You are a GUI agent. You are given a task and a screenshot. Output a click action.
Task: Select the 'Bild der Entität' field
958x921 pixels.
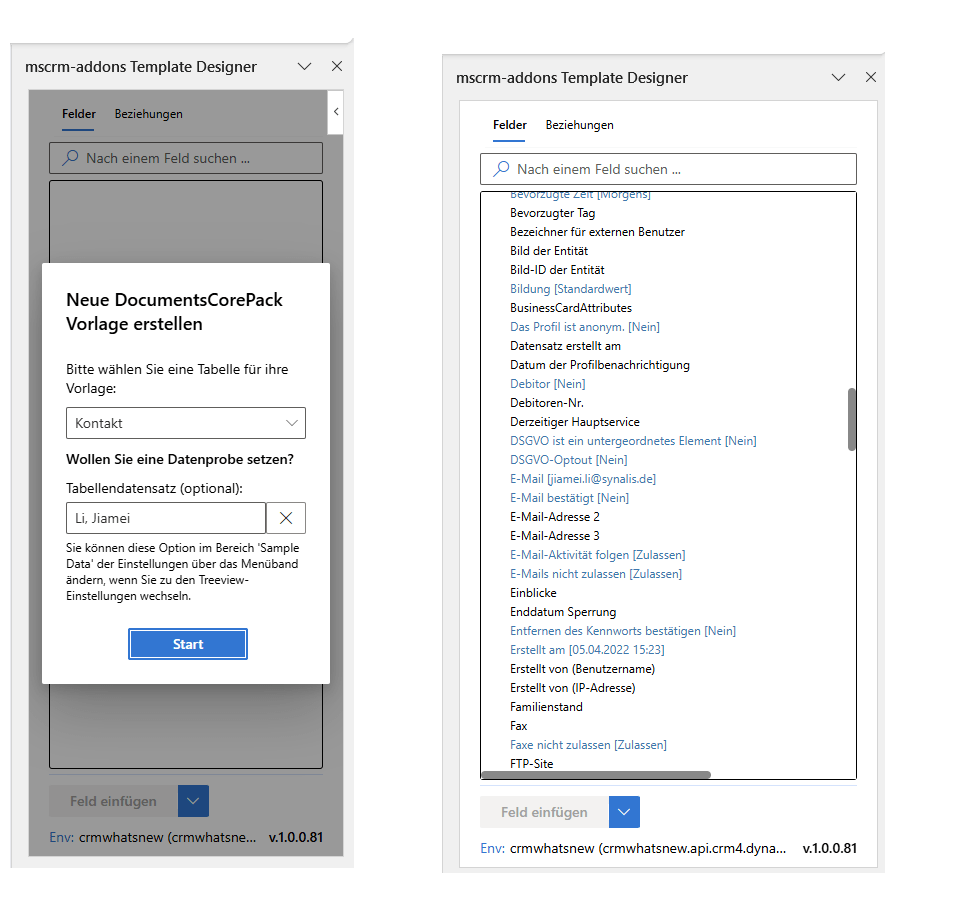click(x=549, y=251)
